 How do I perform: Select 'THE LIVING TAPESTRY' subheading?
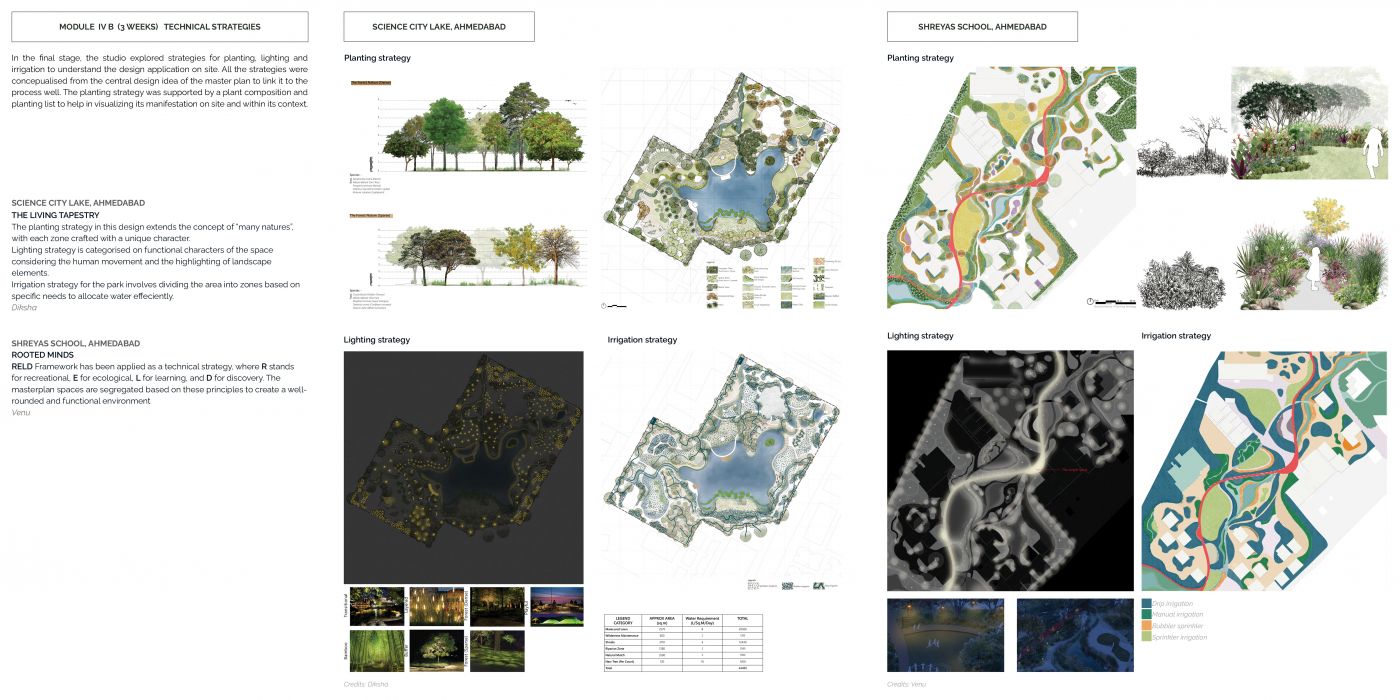coord(56,215)
